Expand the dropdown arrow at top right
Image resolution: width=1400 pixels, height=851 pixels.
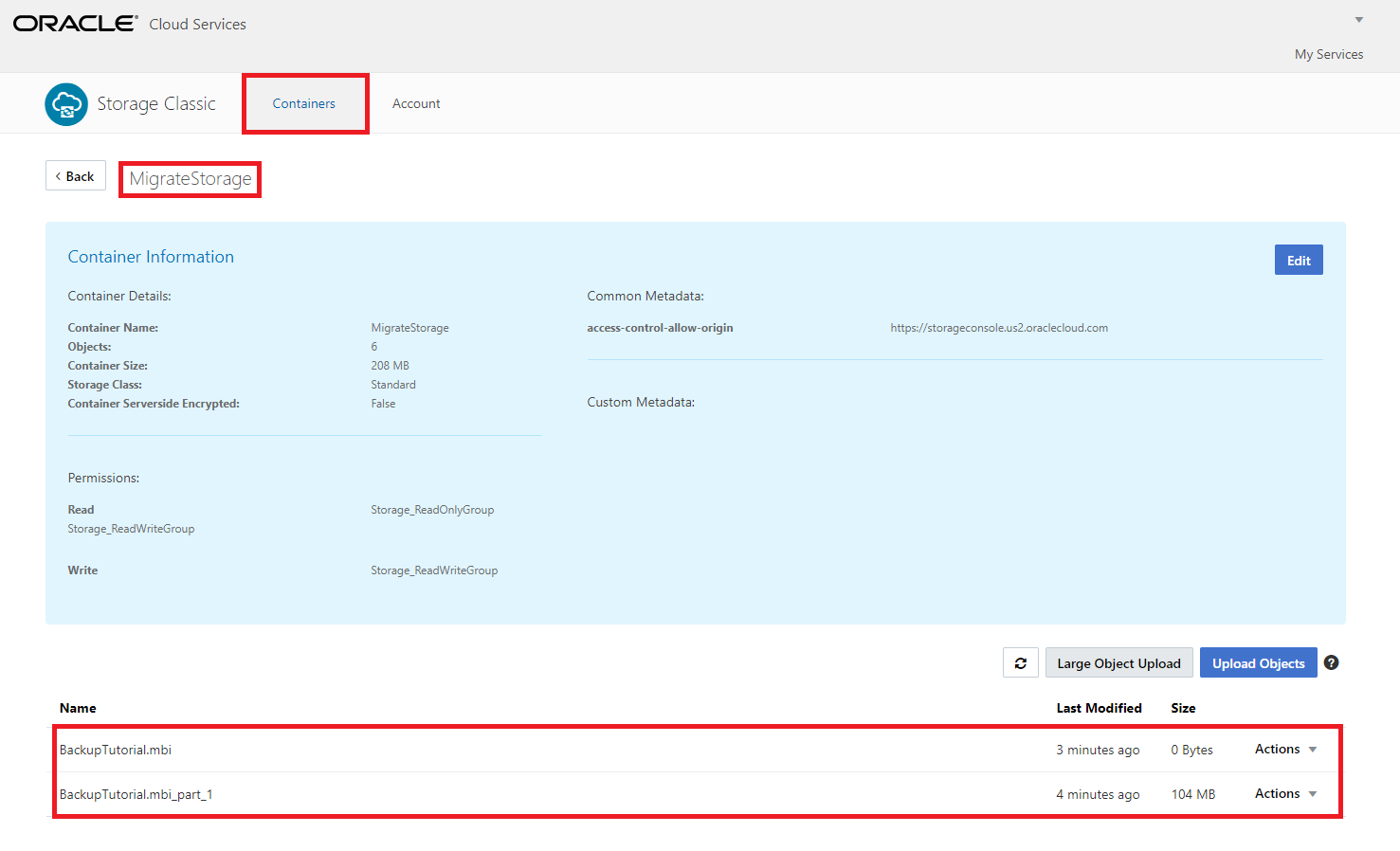[1357, 19]
